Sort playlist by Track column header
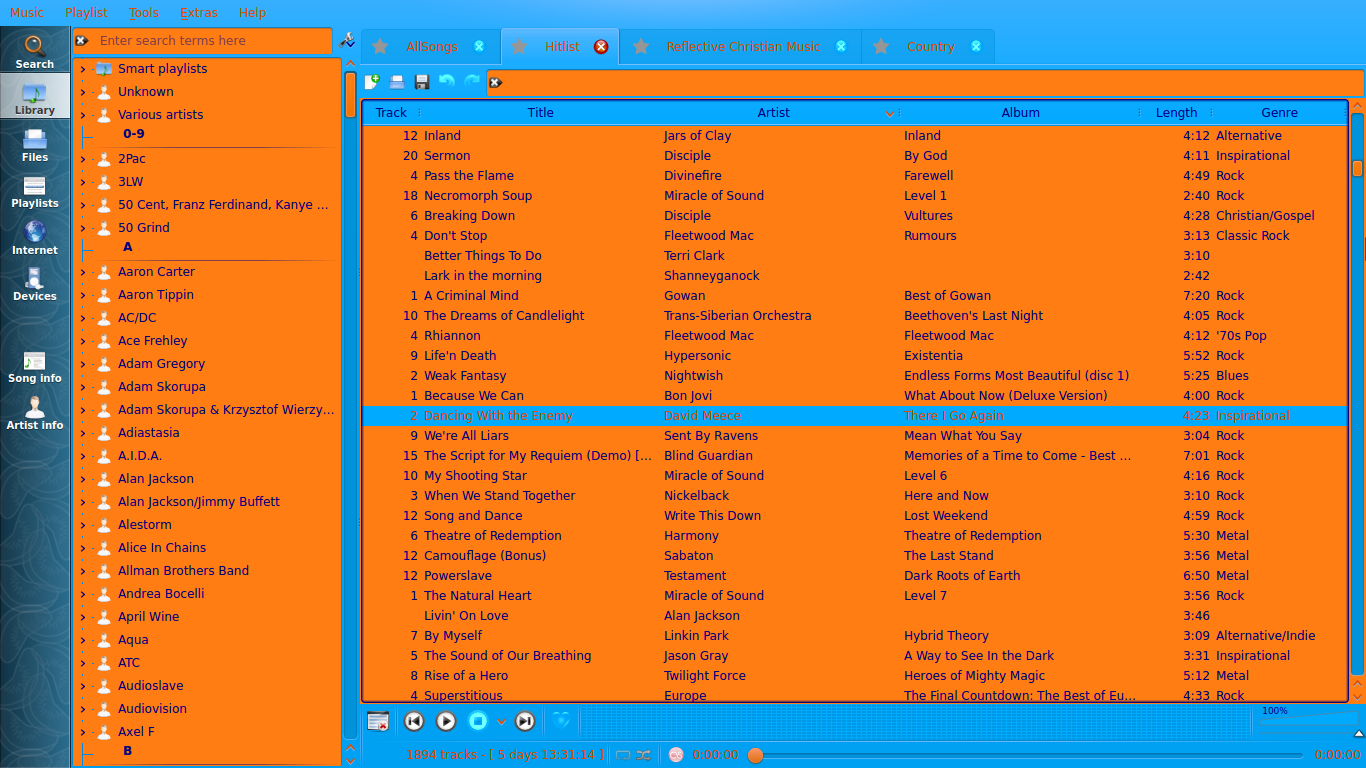The image size is (1366, 768). pos(391,113)
